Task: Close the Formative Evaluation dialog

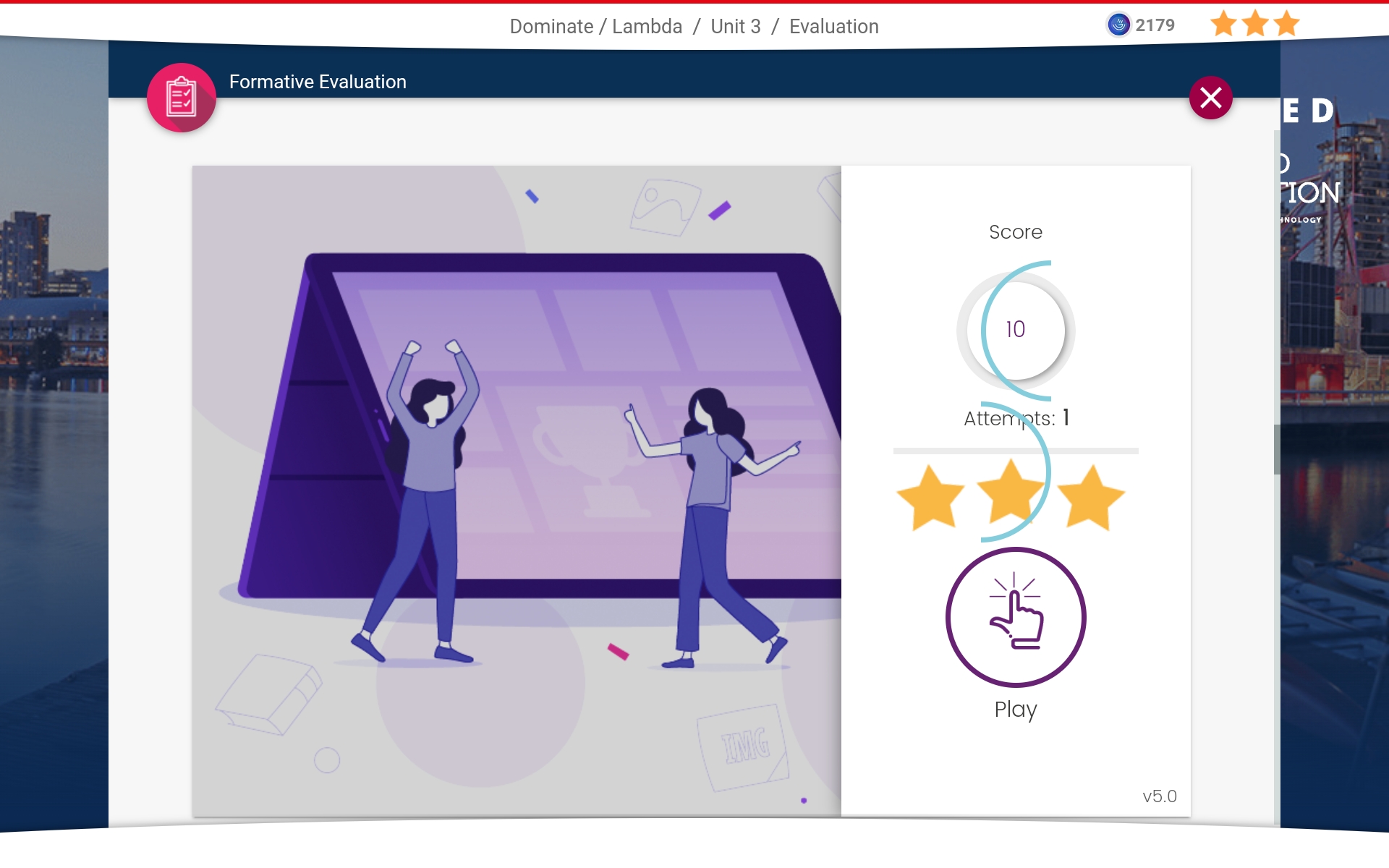Action: pyautogui.click(x=1210, y=98)
